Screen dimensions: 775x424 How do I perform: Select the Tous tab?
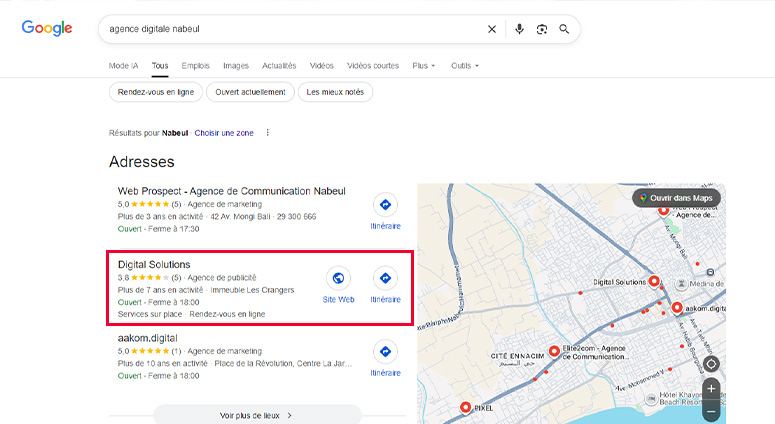(x=160, y=66)
